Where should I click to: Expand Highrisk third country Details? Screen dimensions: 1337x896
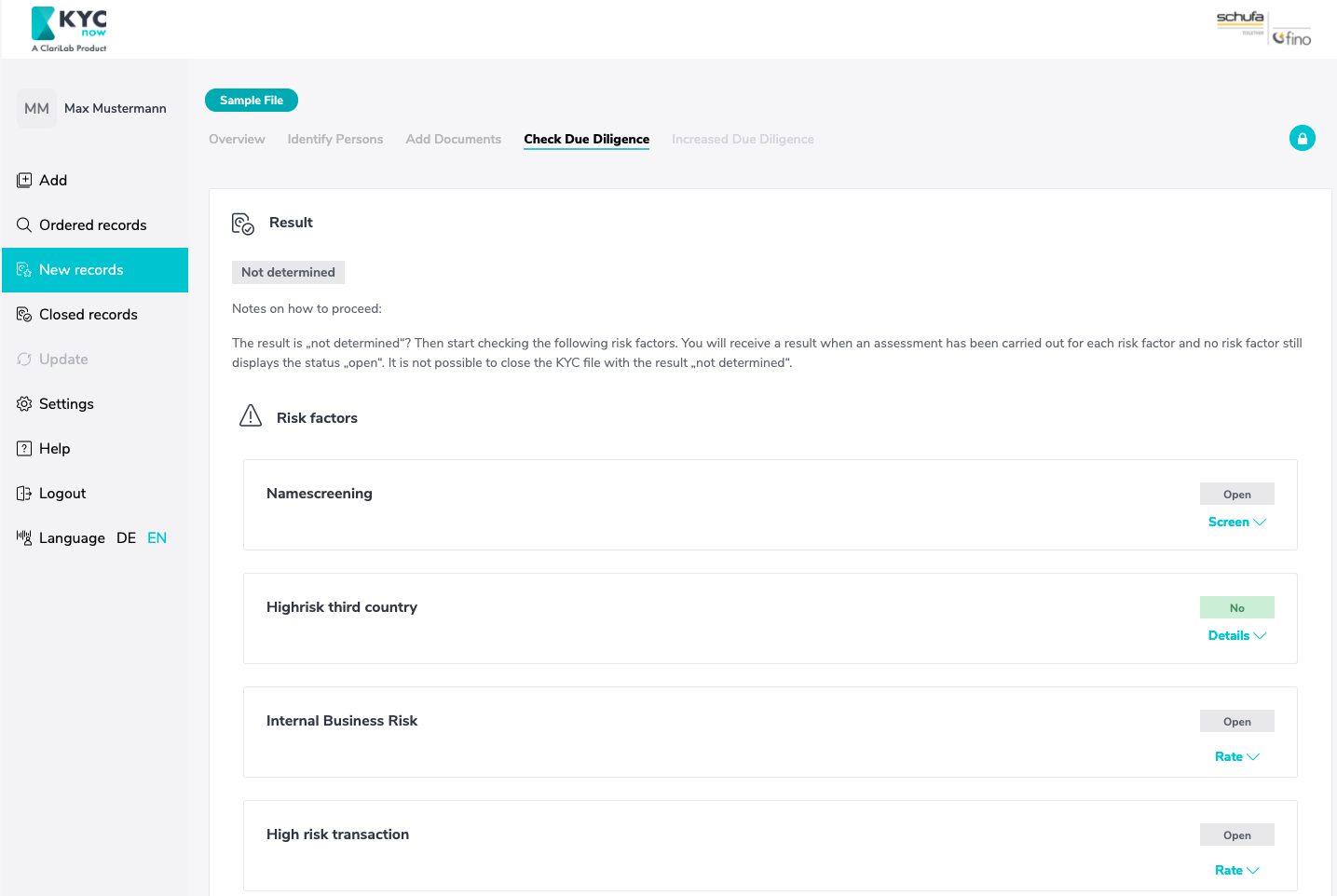[x=1236, y=635]
